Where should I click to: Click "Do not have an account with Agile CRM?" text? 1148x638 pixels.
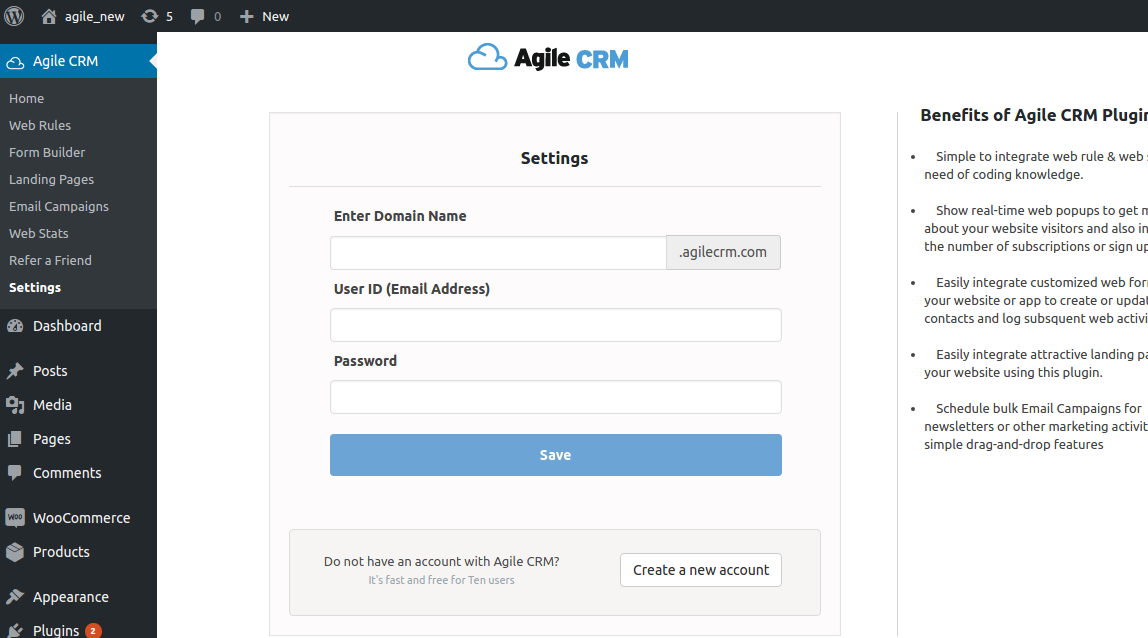click(441, 562)
